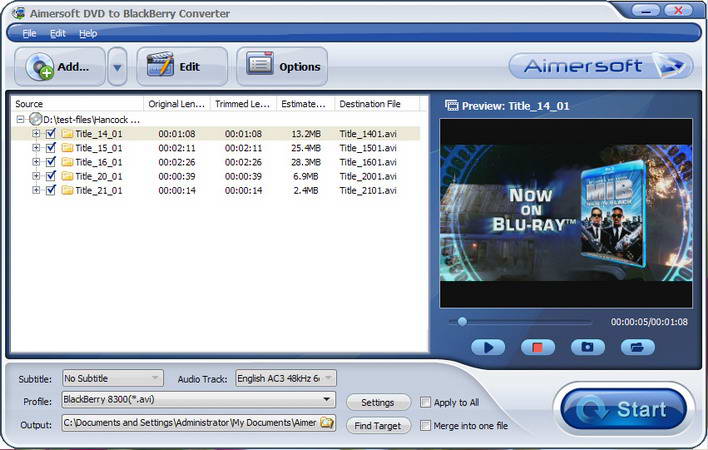Enable Merge into one file checkbox
Screen dimensions: 708x450
[425, 425]
